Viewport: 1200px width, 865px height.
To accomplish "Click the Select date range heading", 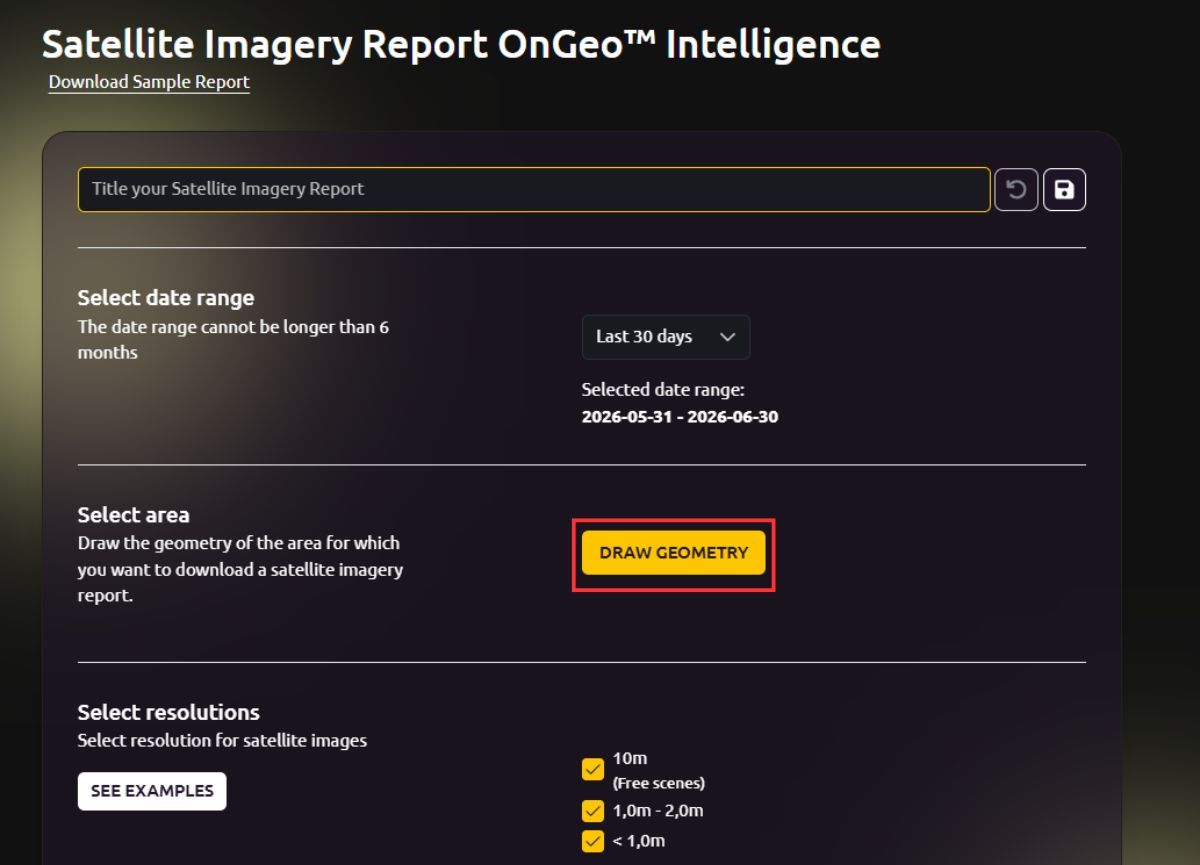I will (166, 298).
